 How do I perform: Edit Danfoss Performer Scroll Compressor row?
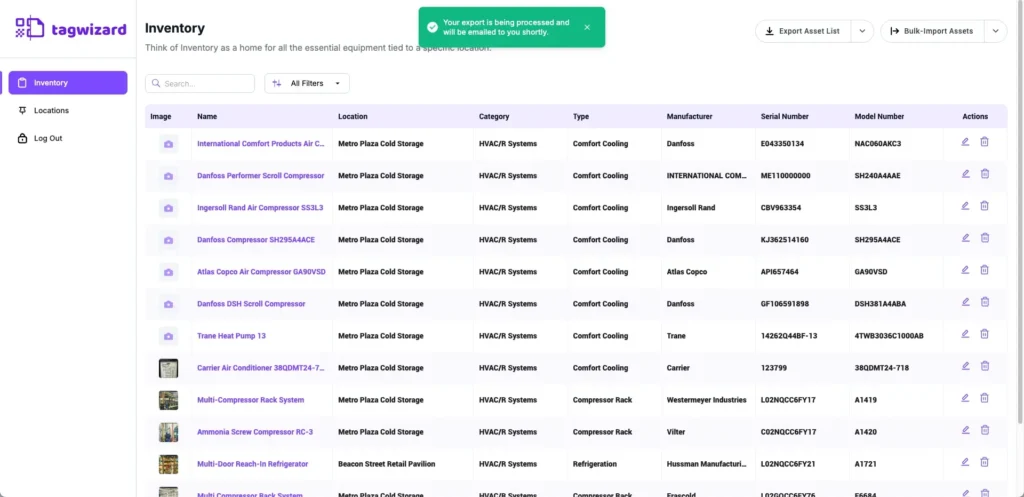965,174
